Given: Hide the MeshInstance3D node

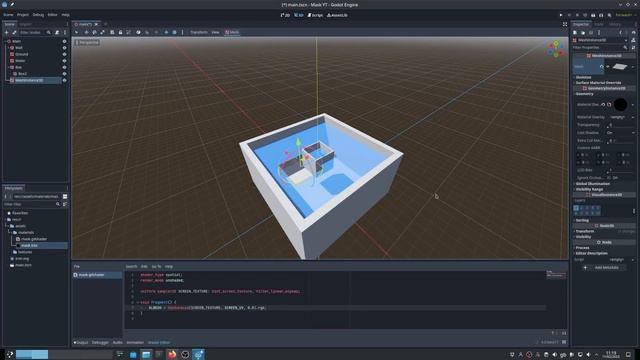Looking at the screenshot, I should tap(64, 80).
